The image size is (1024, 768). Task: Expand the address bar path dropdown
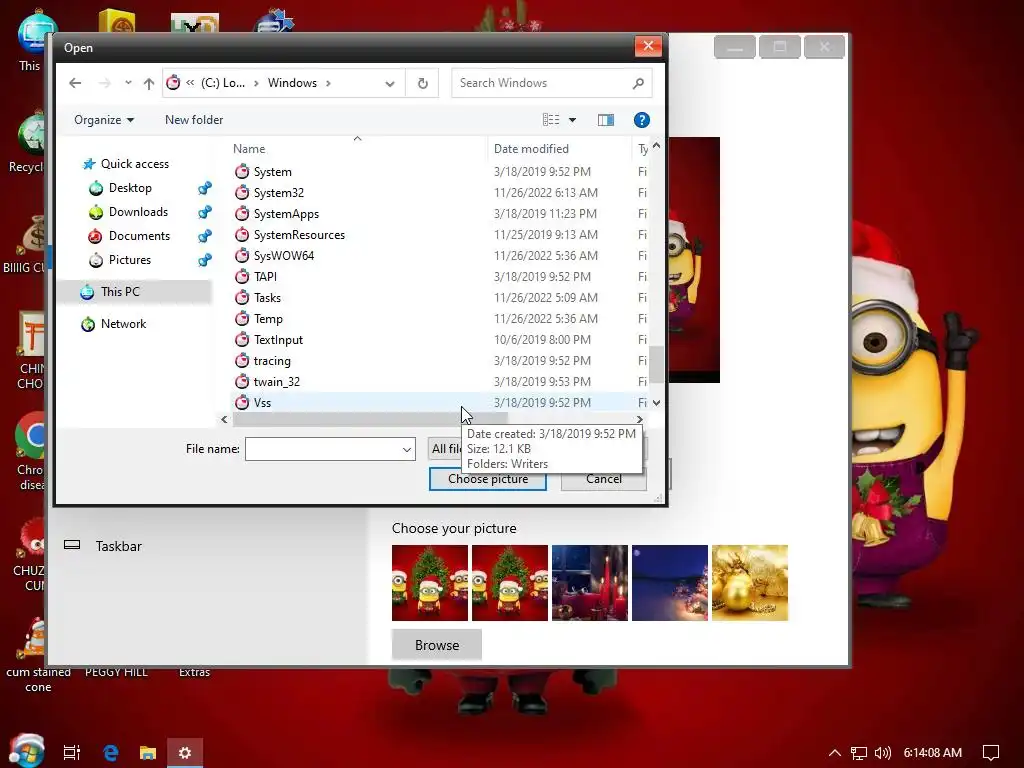pyautogui.click(x=390, y=84)
